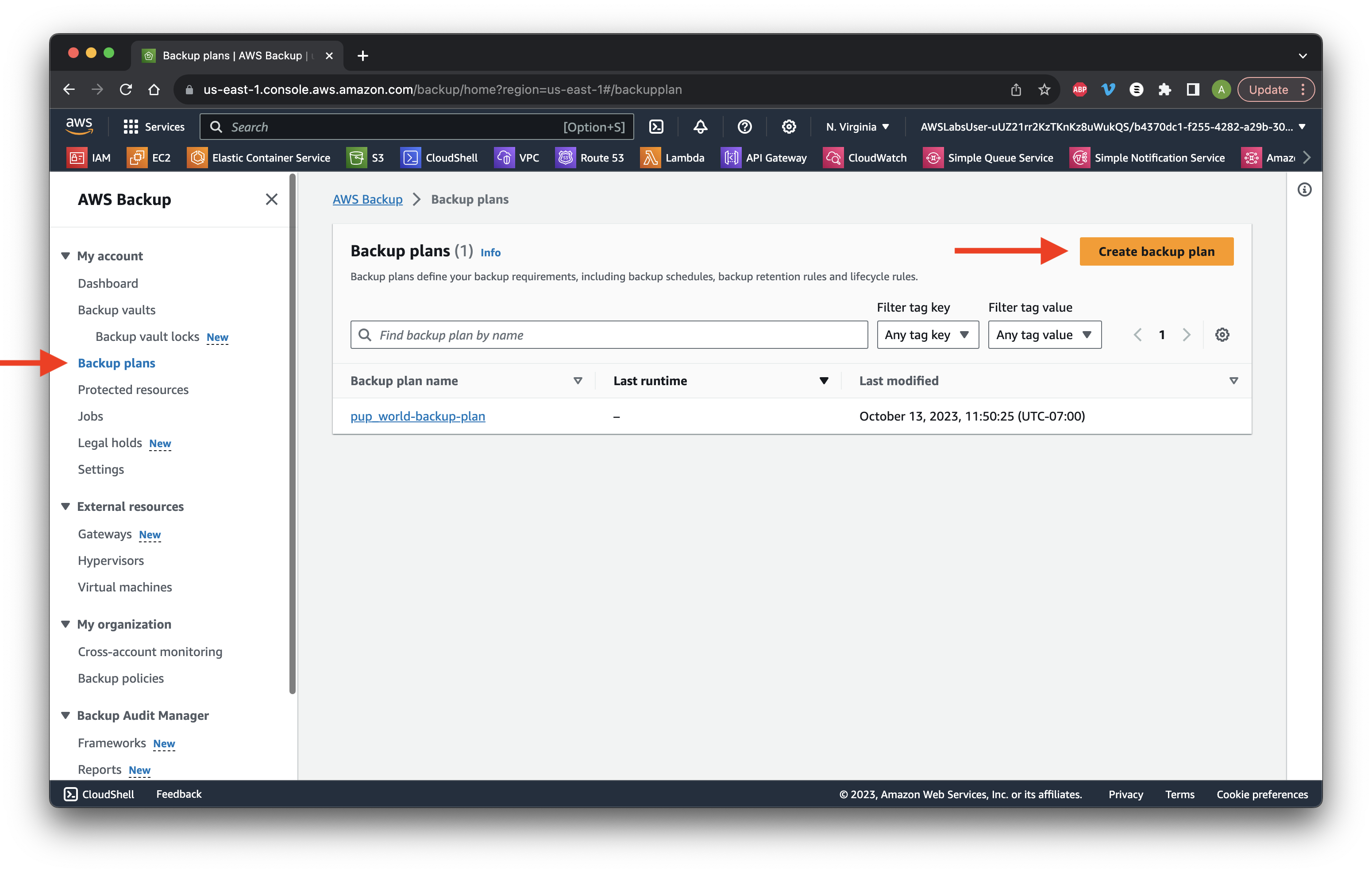Open the S3 service shortcut
This screenshot has width=1372, height=873.
366,158
